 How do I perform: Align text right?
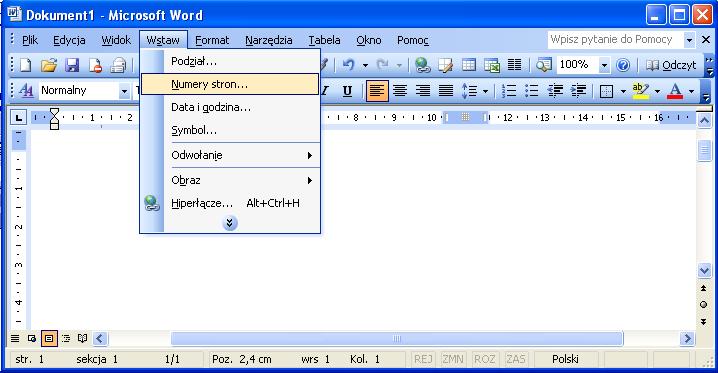click(x=423, y=91)
